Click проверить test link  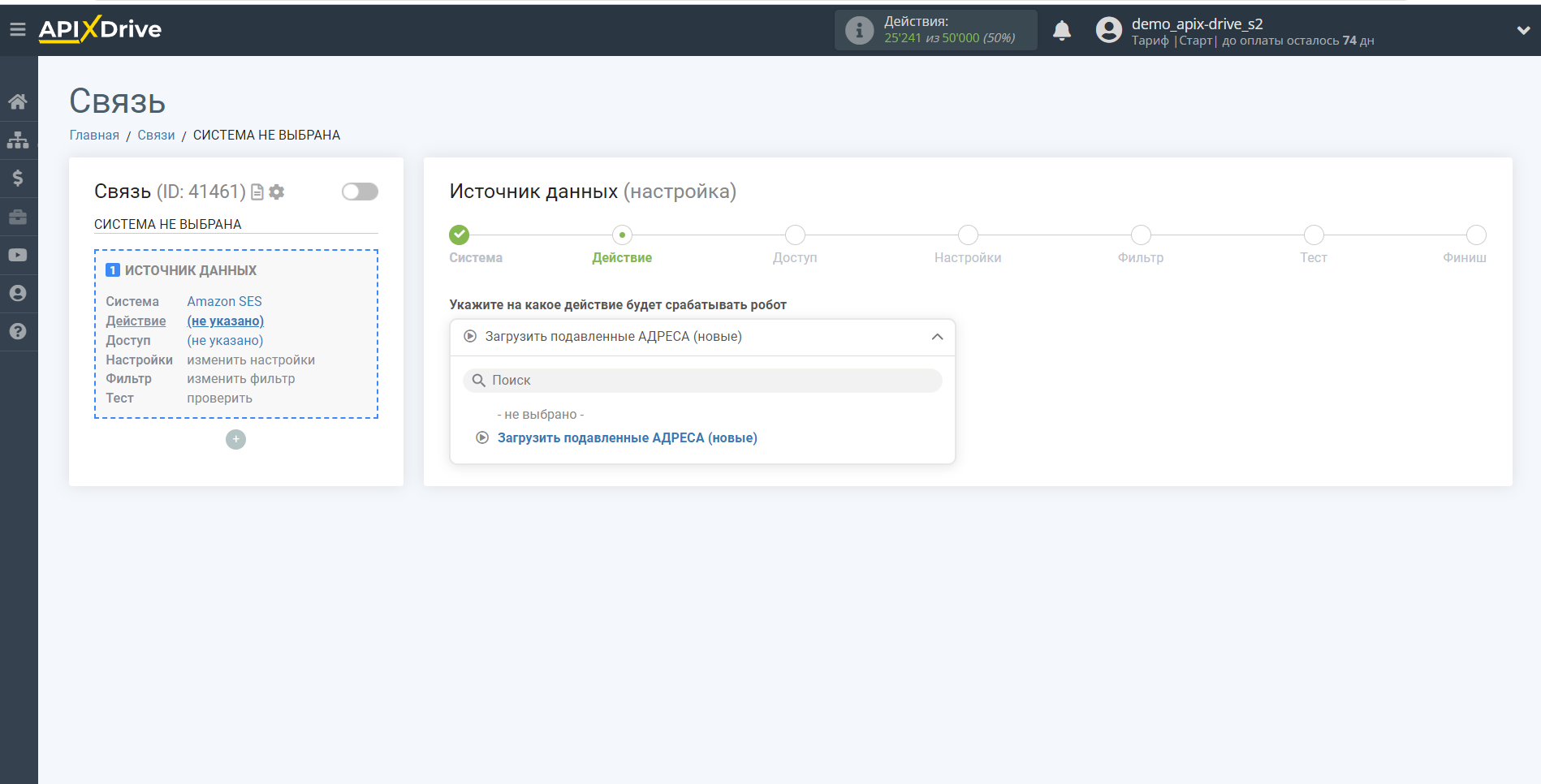219,398
